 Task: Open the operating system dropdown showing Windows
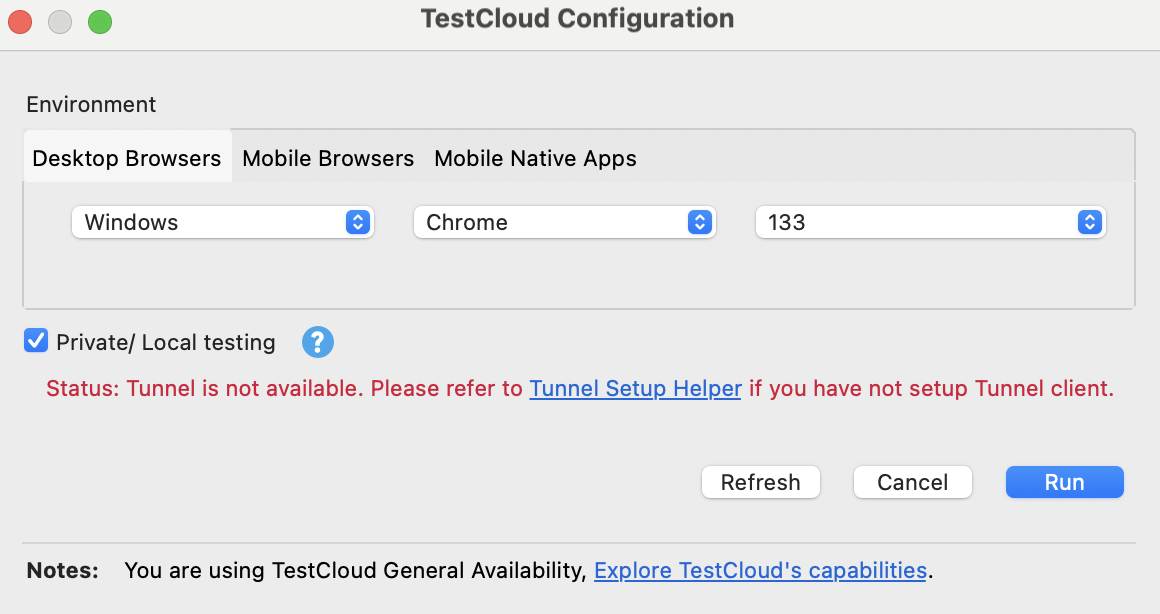click(222, 222)
